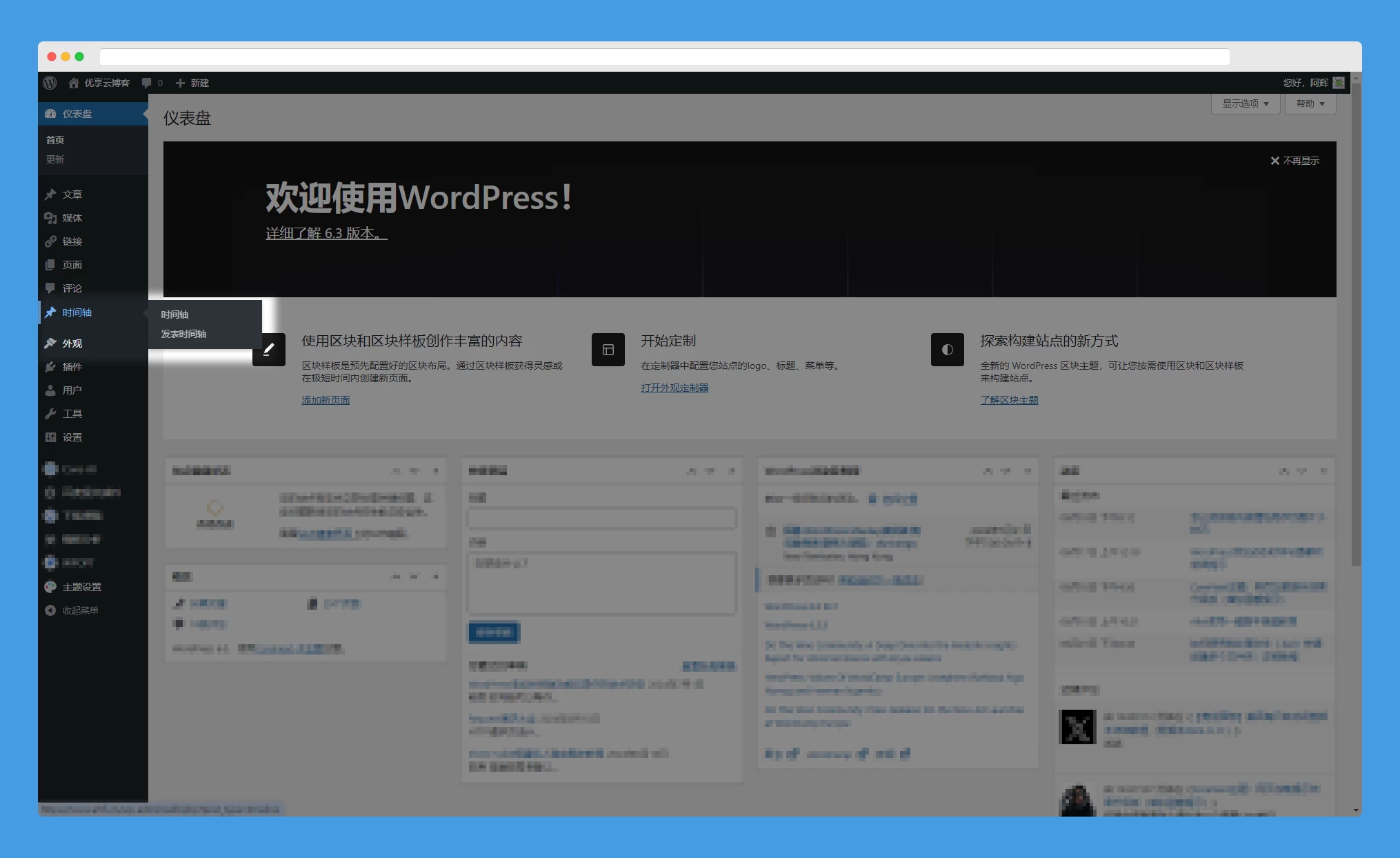The image size is (1400, 858).
Task: Expand the 显示选项 dropdown
Action: [1246, 103]
